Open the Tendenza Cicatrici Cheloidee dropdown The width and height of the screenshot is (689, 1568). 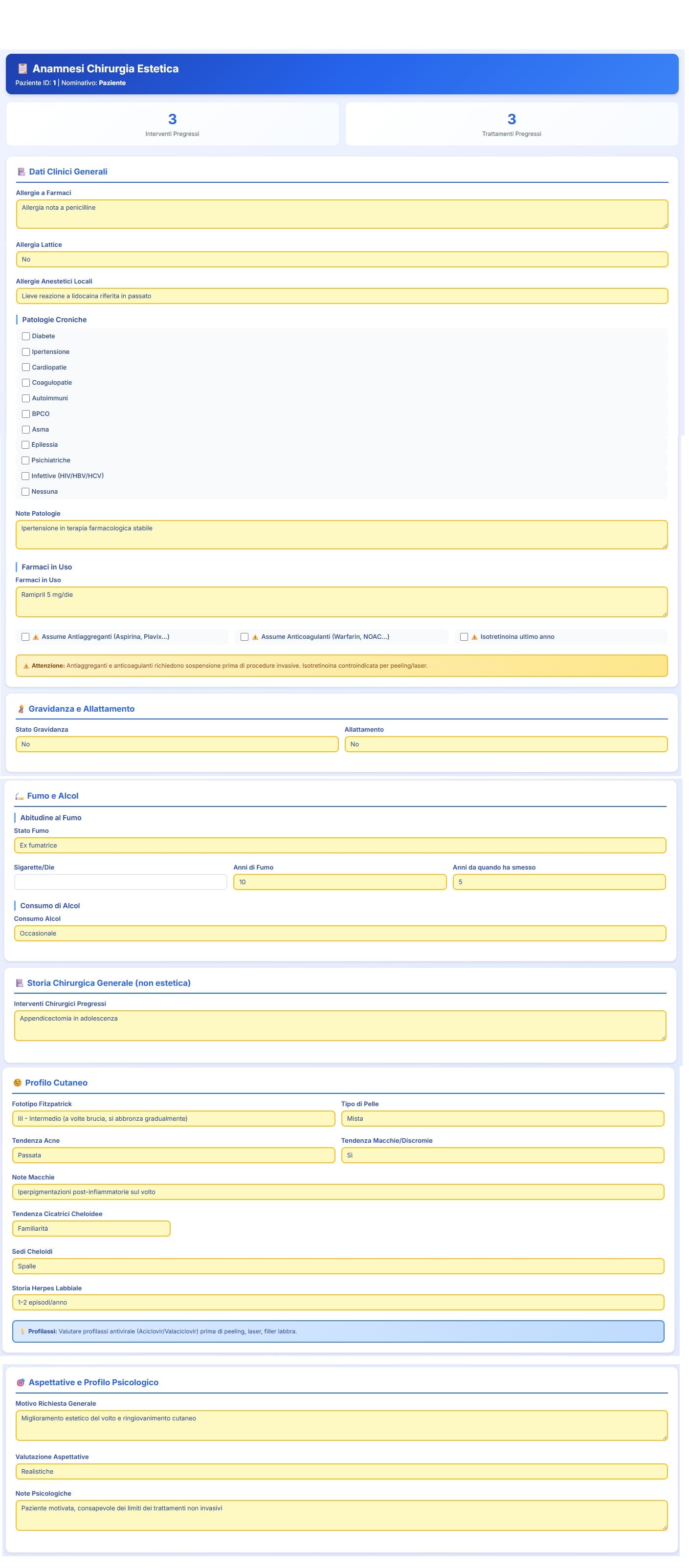pyautogui.click(x=91, y=1228)
